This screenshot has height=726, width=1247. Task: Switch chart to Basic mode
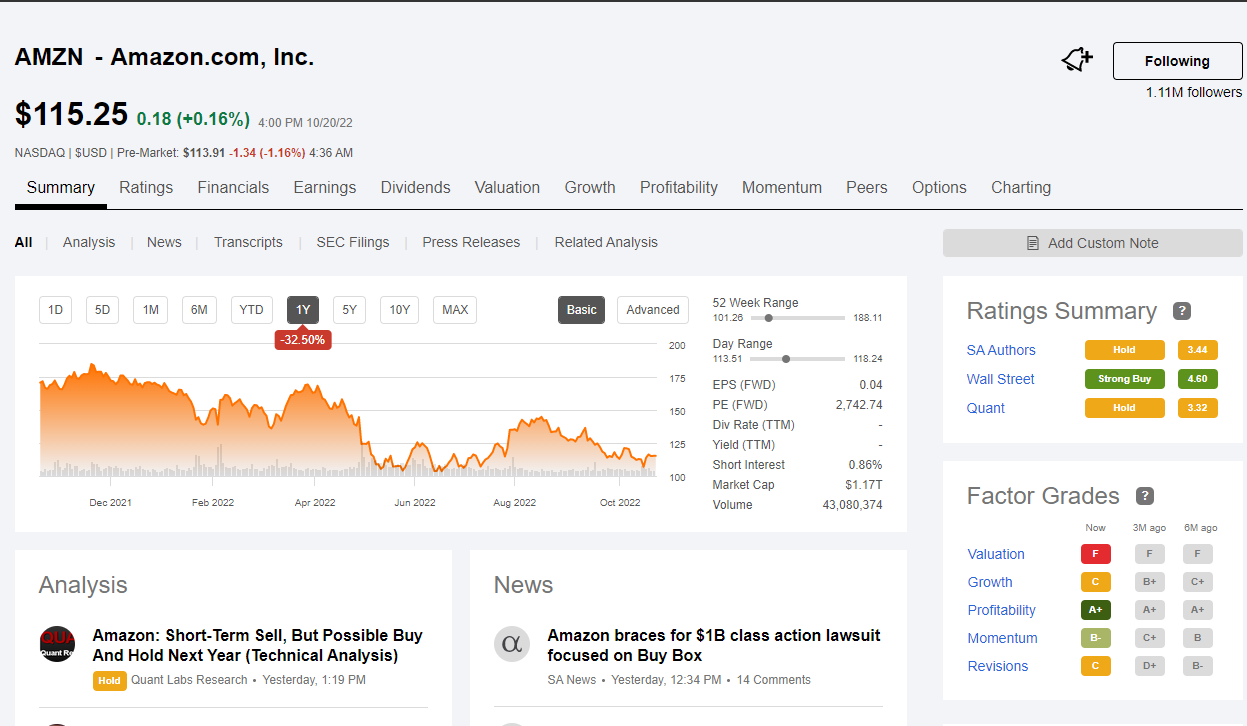581,310
